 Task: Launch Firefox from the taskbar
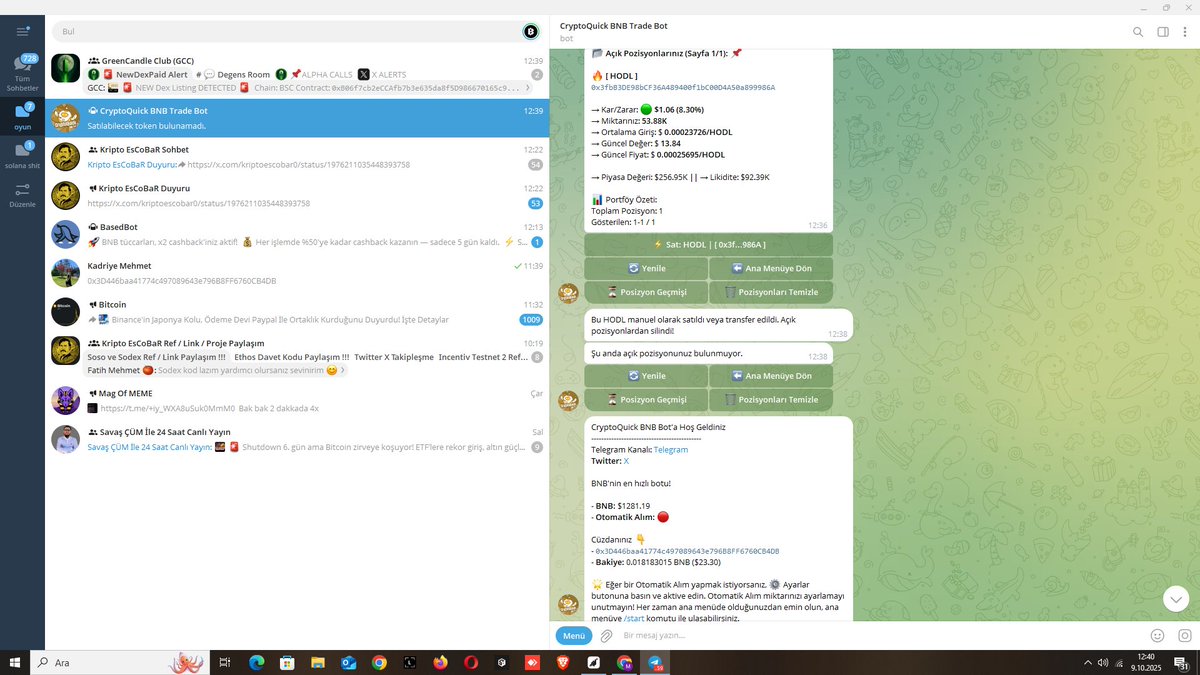(440, 662)
